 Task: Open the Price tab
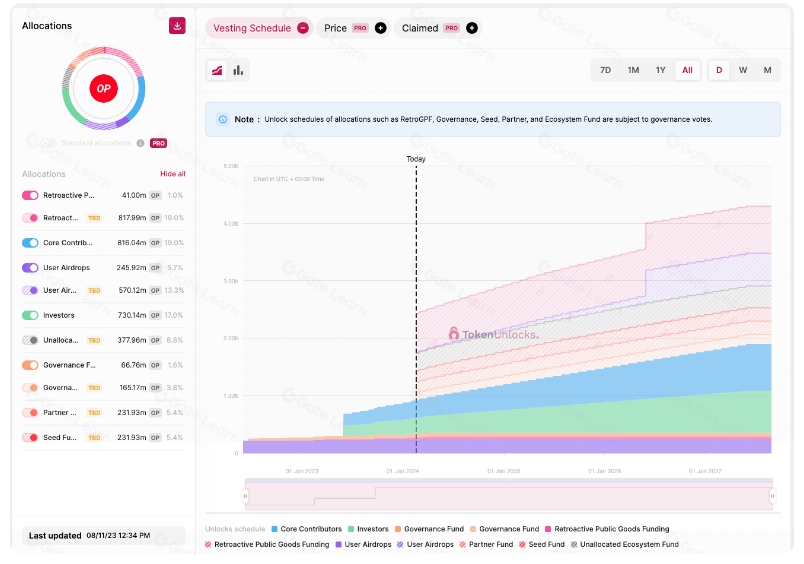pyautogui.click(x=354, y=28)
